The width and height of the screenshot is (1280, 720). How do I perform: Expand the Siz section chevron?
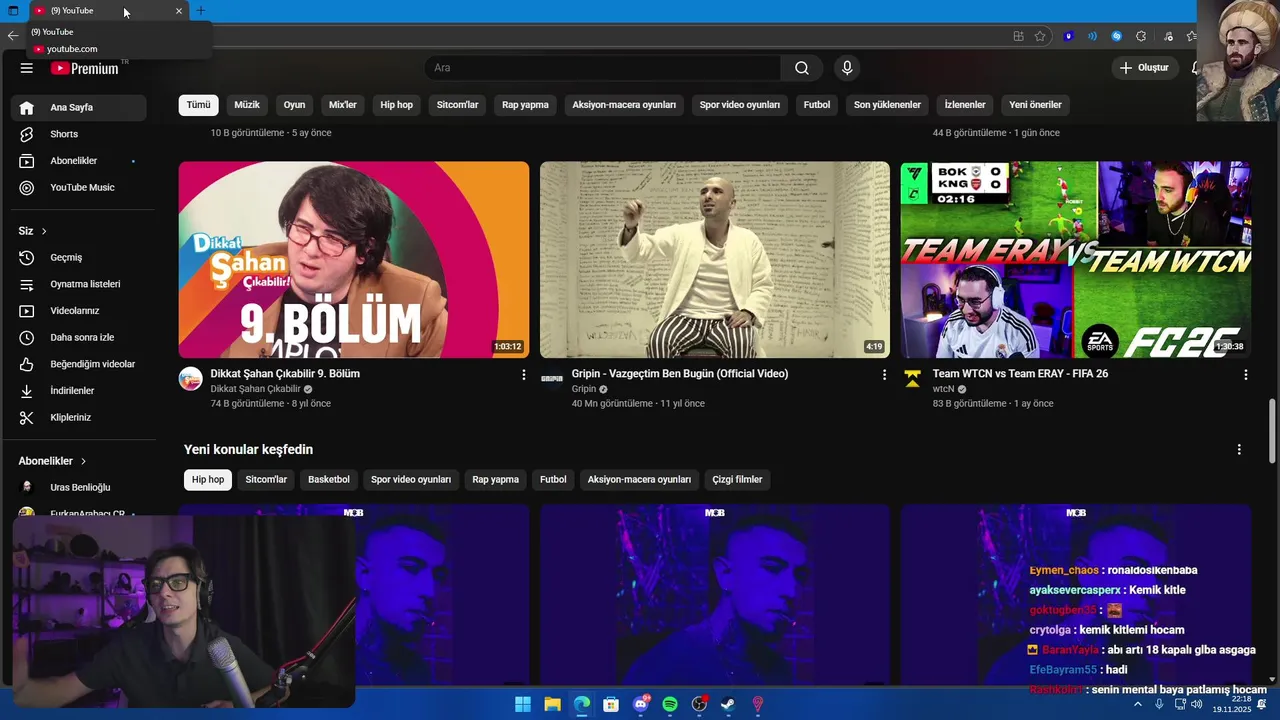44,231
